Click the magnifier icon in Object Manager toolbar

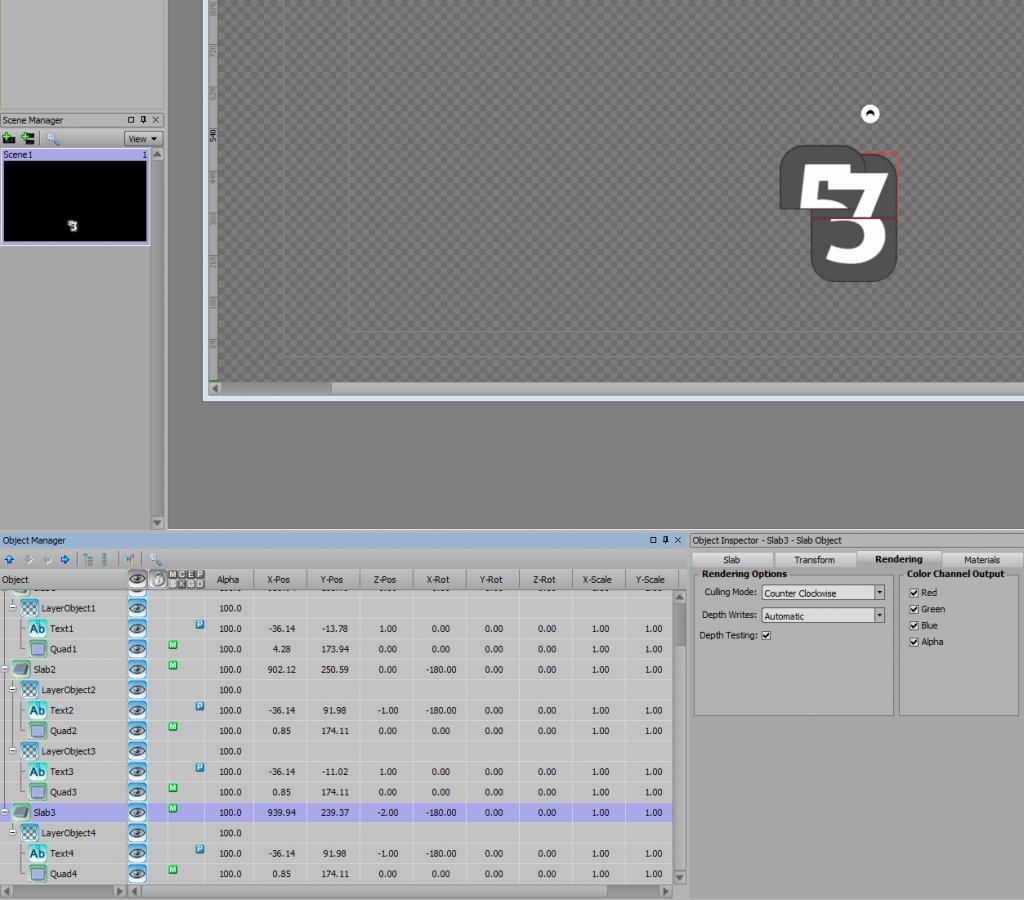[x=155, y=560]
